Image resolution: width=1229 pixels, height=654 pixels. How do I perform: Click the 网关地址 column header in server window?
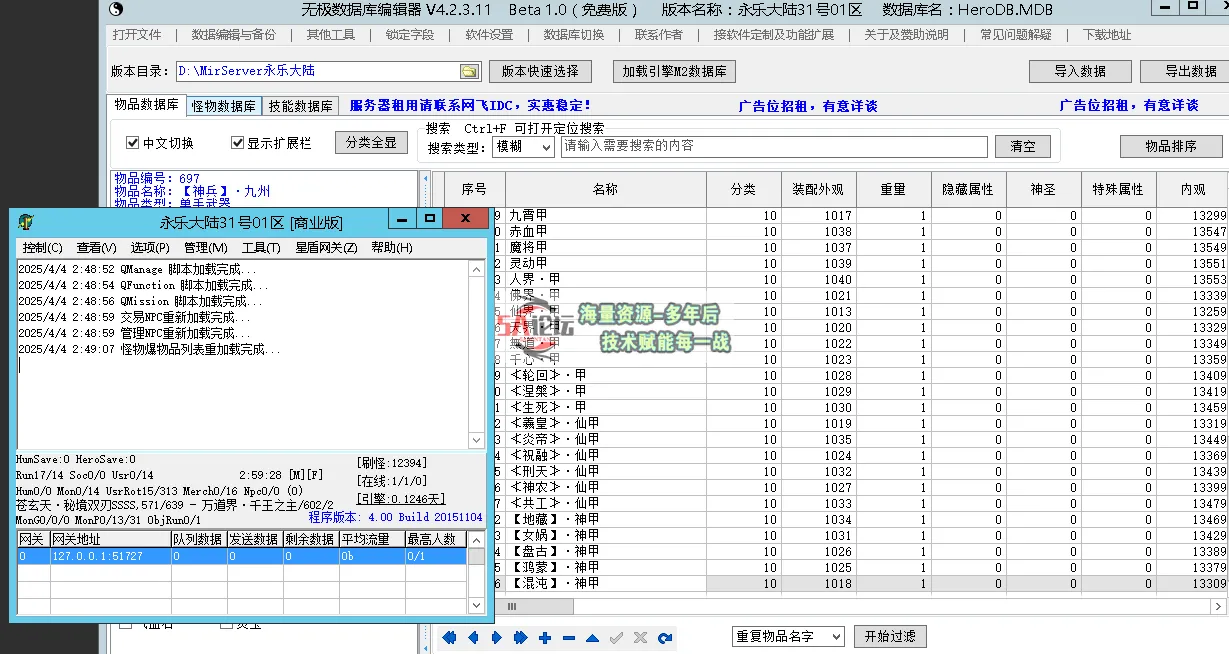[x=109, y=539]
